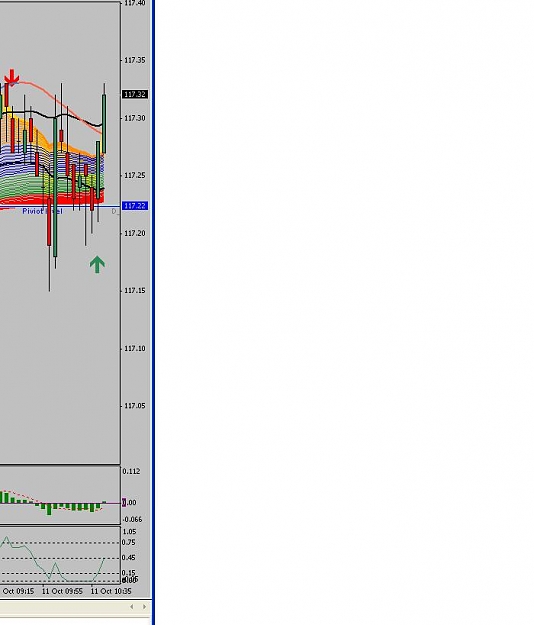534x625 pixels.
Task: Click the 0.45 oscillator level label
Action: pos(129,558)
